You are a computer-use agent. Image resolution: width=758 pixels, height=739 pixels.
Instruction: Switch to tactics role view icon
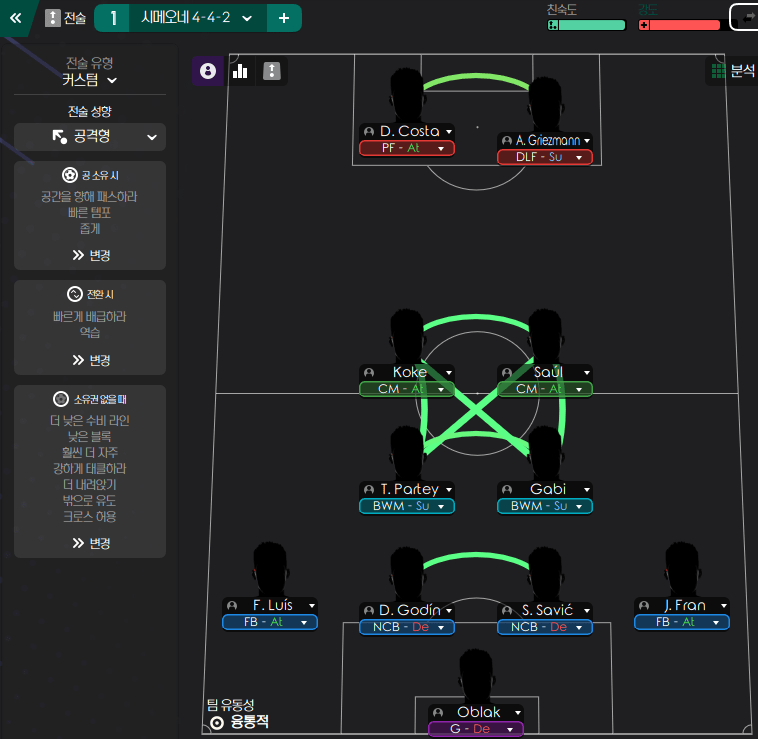(x=272, y=71)
